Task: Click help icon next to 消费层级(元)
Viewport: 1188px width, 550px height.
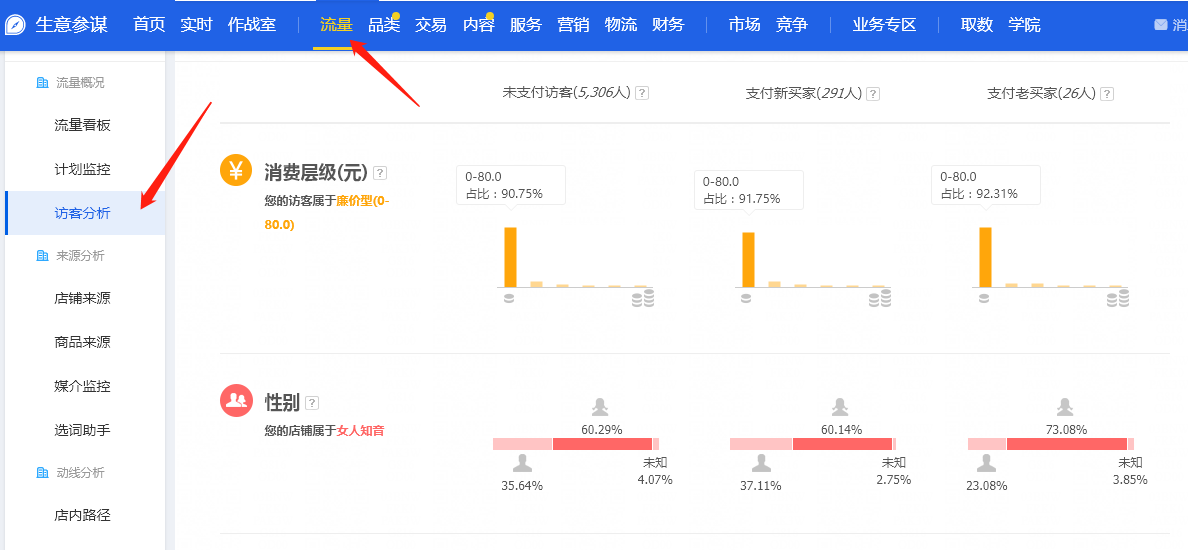Action: tap(380, 173)
